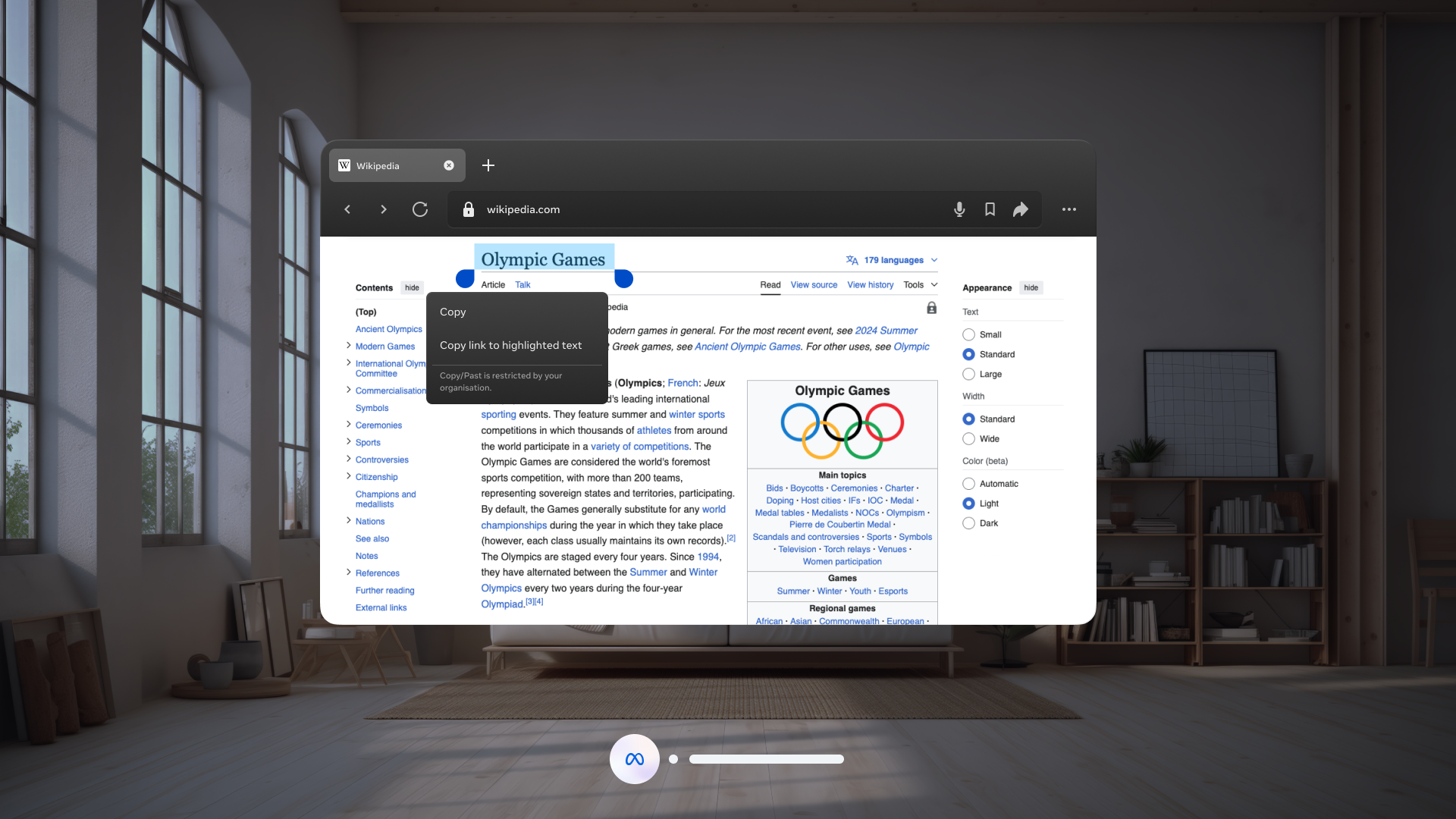The height and width of the screenshot is (819, 1456).
Task: Reload the page with refresh icon
Action: click(420, 209)
